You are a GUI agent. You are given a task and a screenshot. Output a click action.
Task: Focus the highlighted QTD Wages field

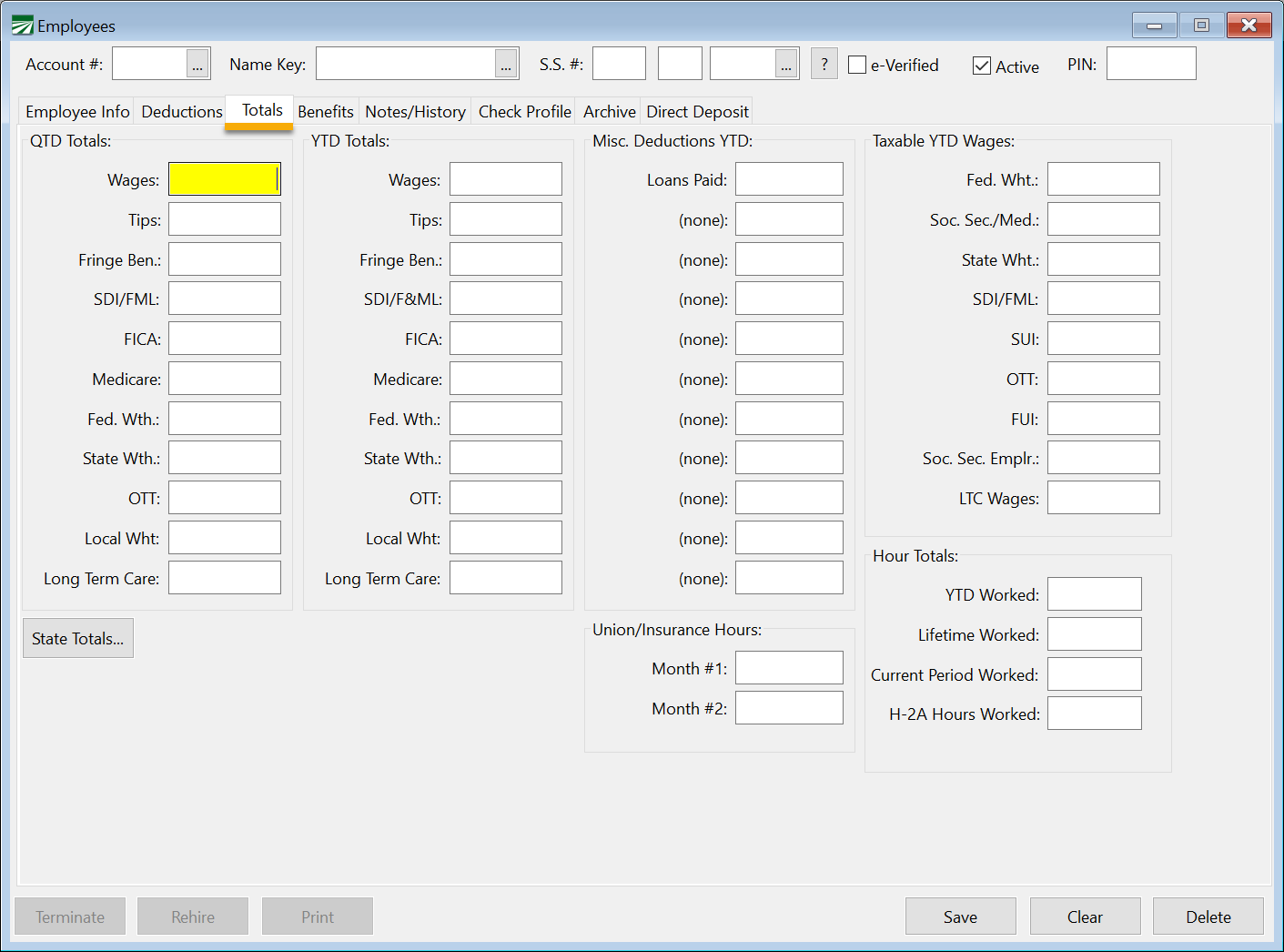[x=225, y=179]
